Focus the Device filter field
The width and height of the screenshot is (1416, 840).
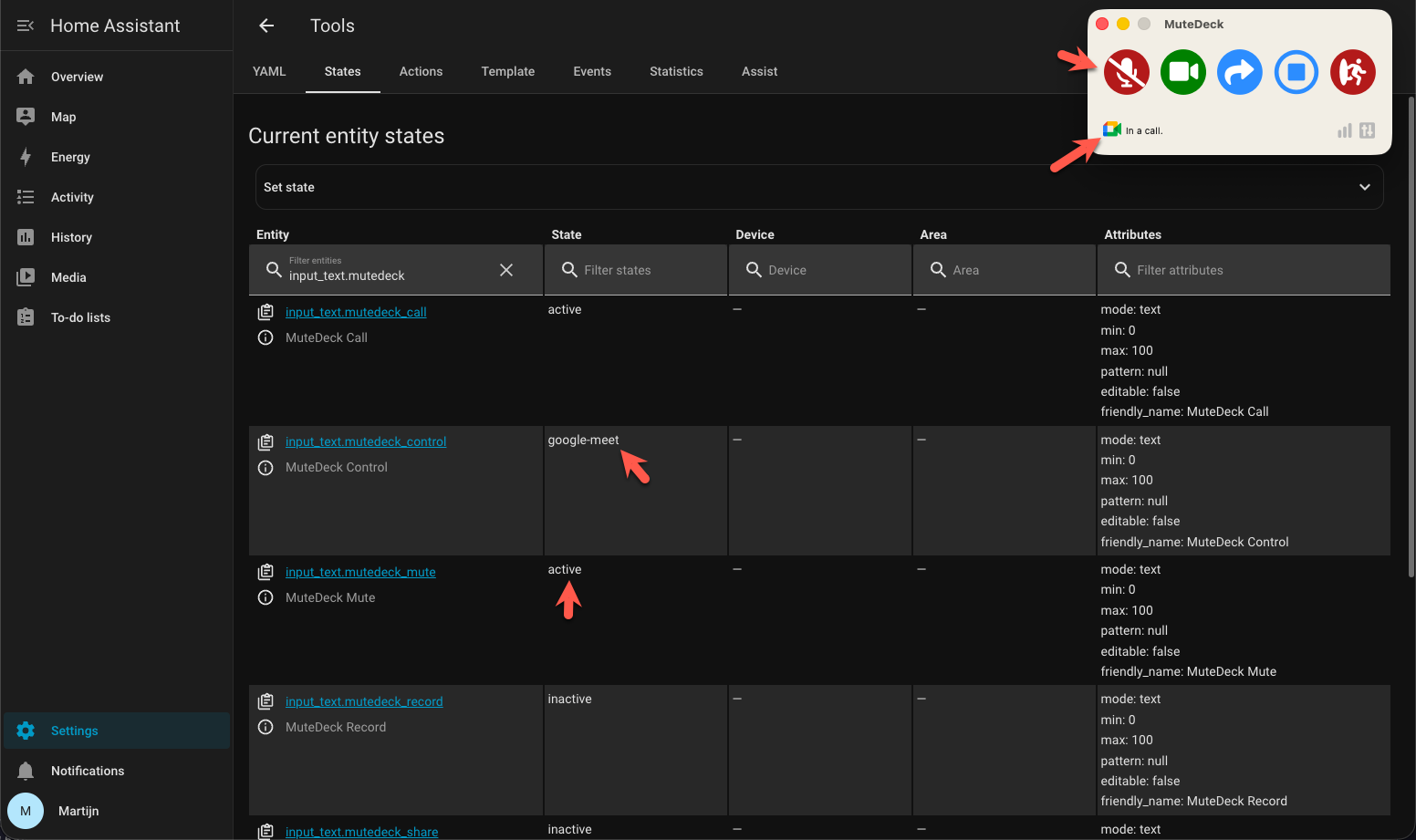click(x=820, y=270)
